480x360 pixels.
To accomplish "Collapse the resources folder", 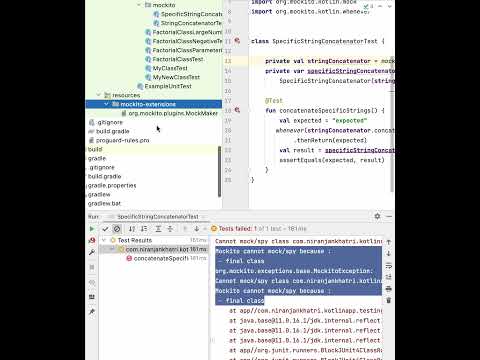I will 98,95.
